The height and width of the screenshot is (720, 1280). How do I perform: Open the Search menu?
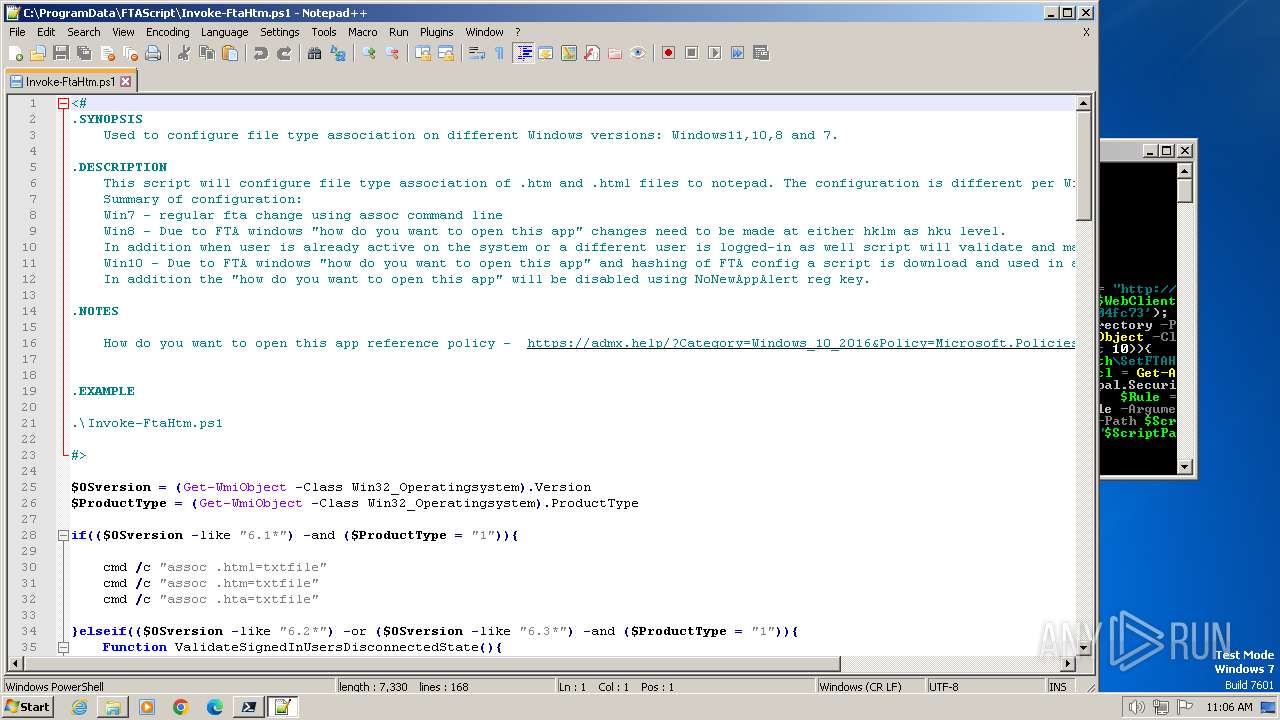[x=84, y=32]
